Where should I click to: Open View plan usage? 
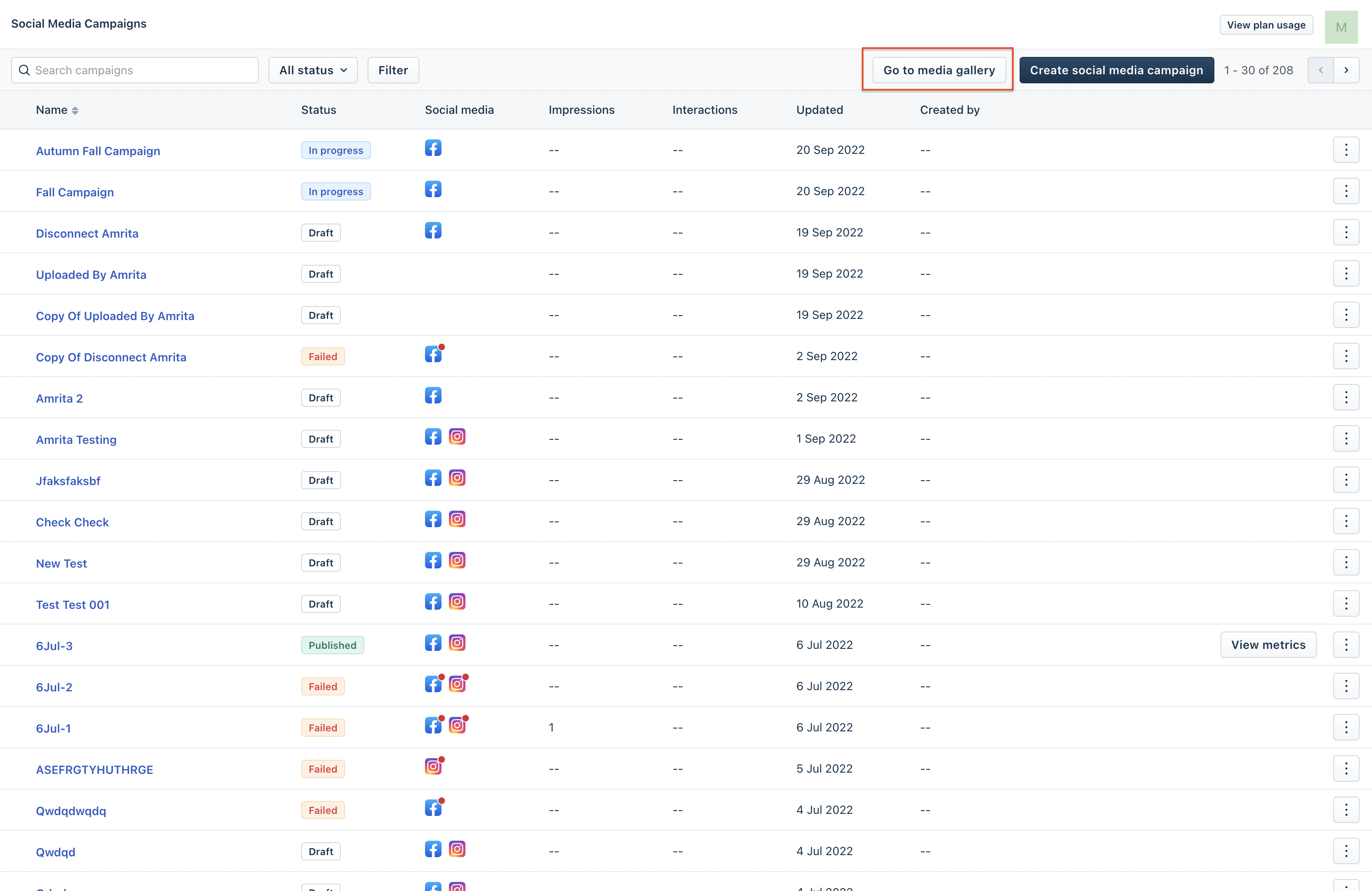tap(1266, 25)
